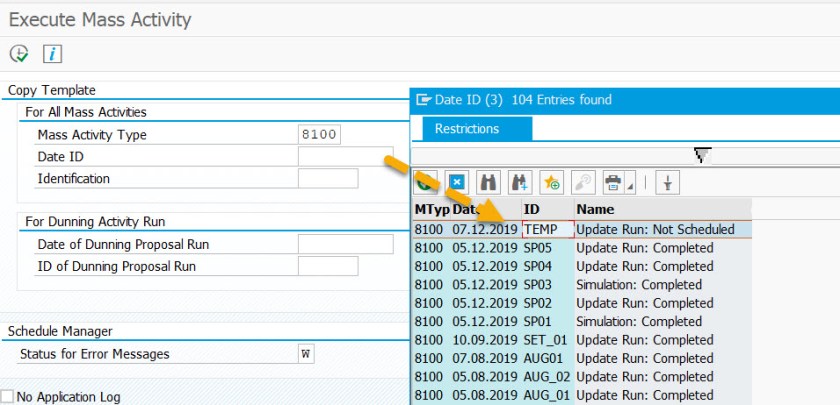Click the blue Cancel X icon
840x405 pixels.
(457, 182)
